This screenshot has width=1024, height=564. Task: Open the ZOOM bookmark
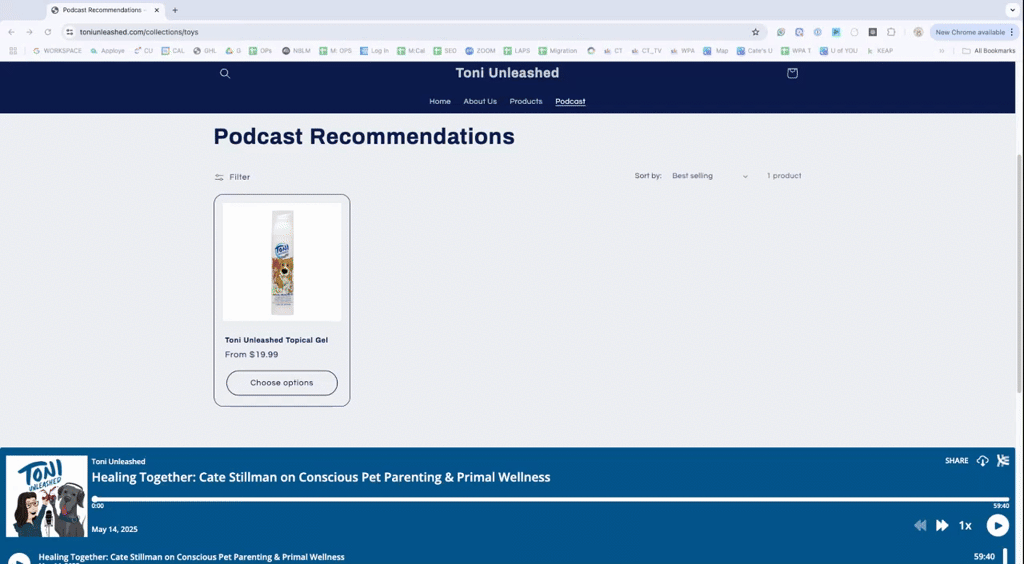(x=480, y=51)
